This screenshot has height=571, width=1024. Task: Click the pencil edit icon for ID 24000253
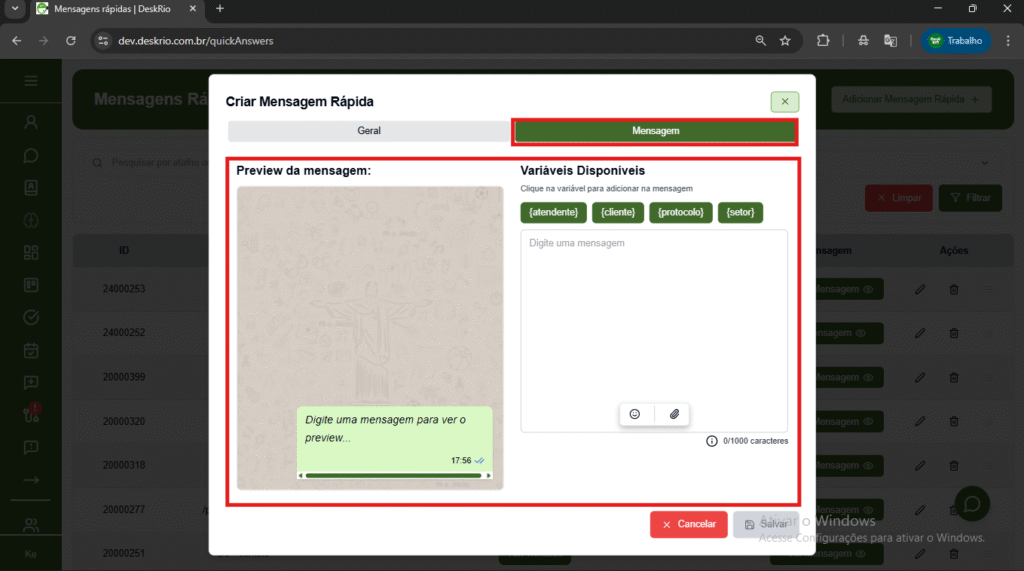tap(920, 289)
